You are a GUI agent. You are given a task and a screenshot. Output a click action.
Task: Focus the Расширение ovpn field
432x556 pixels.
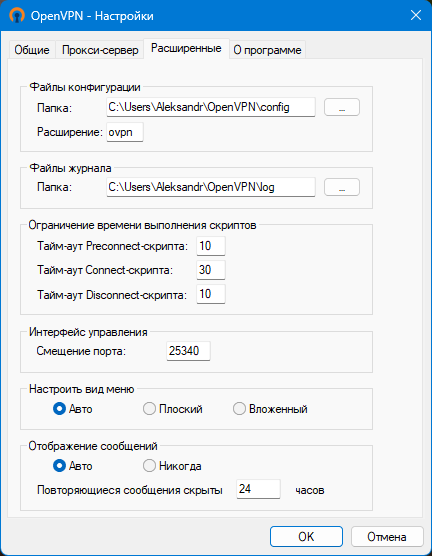tap(125, 132)
